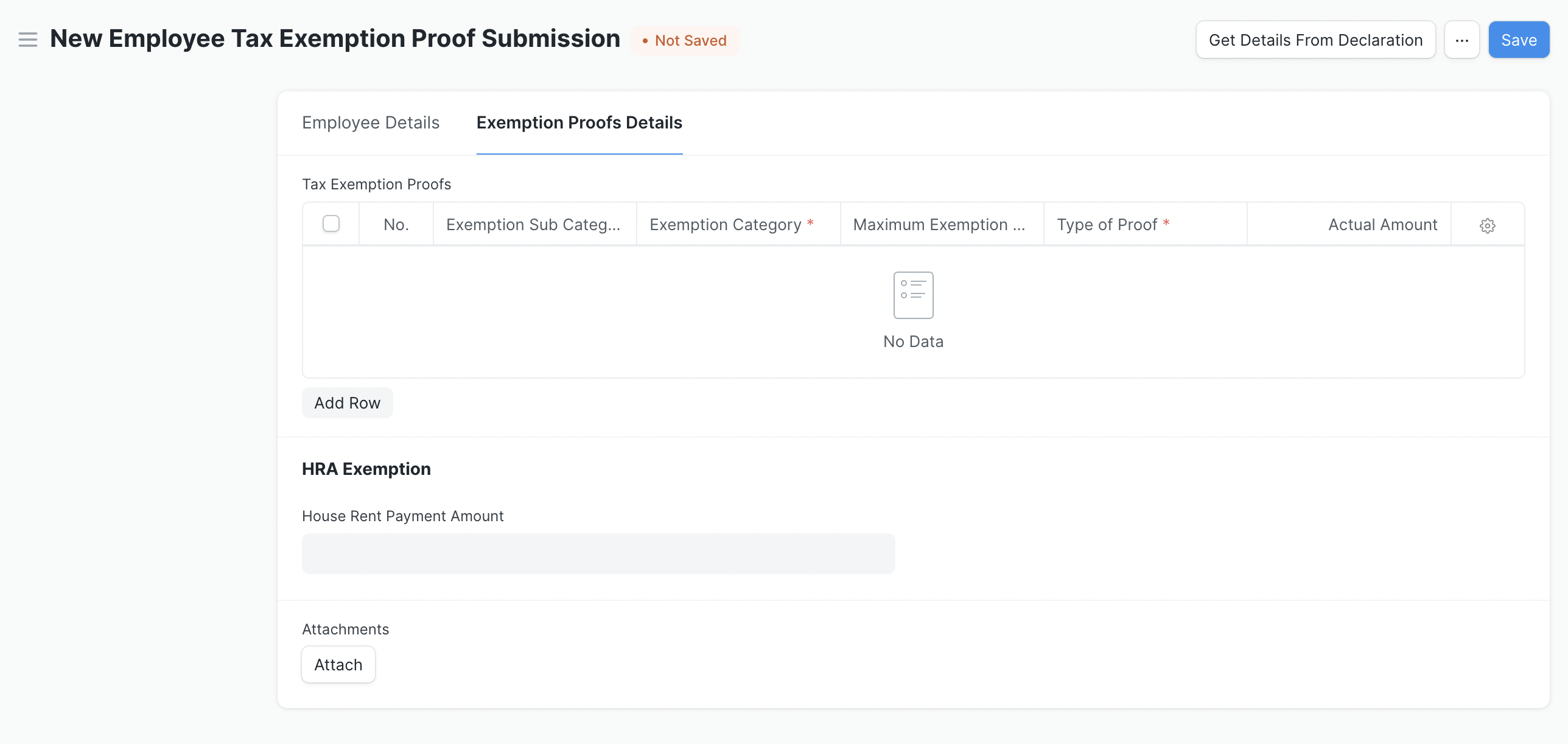Select Exemption Proofs Details tab
Image resolution: width=1568 pixels, height=744 pixels.
(579, 123)
